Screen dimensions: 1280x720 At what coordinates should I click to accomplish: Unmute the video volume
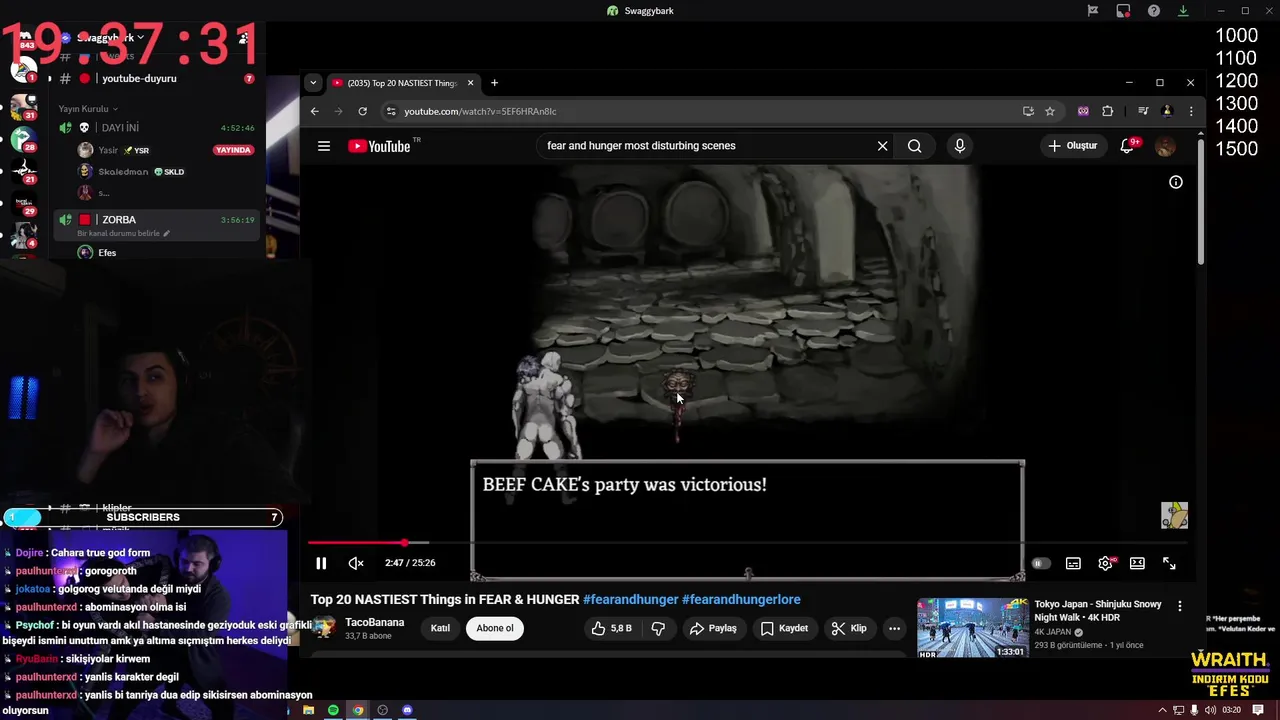(355, 563)
